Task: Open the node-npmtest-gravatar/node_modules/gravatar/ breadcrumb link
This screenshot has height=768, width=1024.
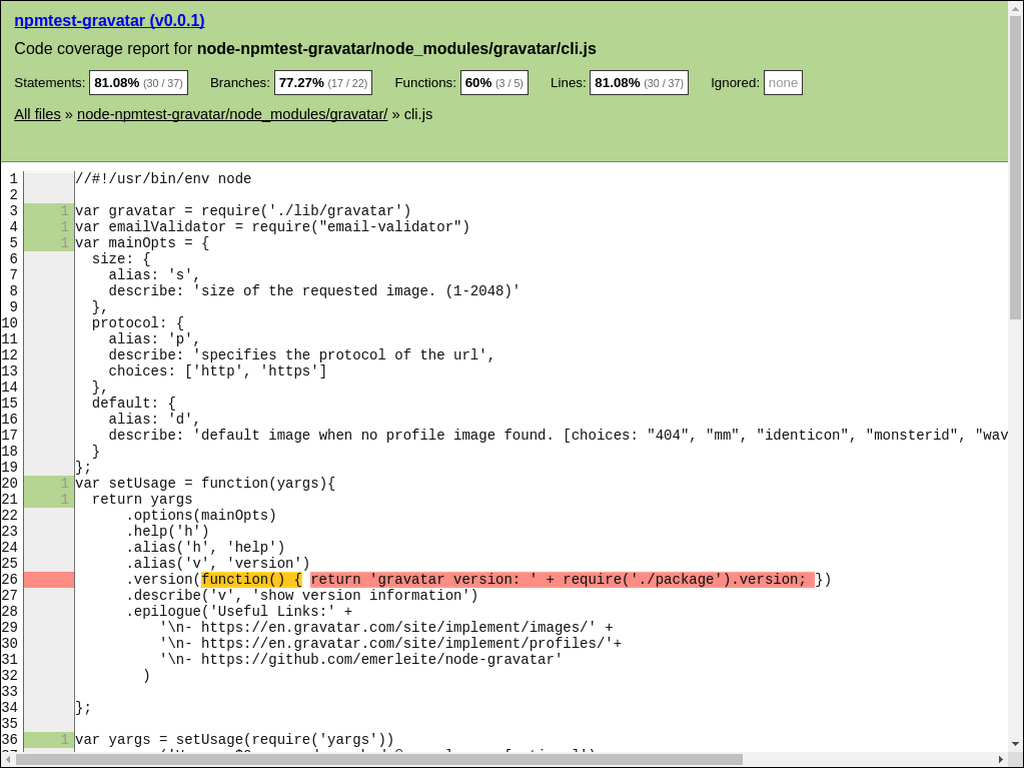Action: pyautogui.click(x=232, y=114)
